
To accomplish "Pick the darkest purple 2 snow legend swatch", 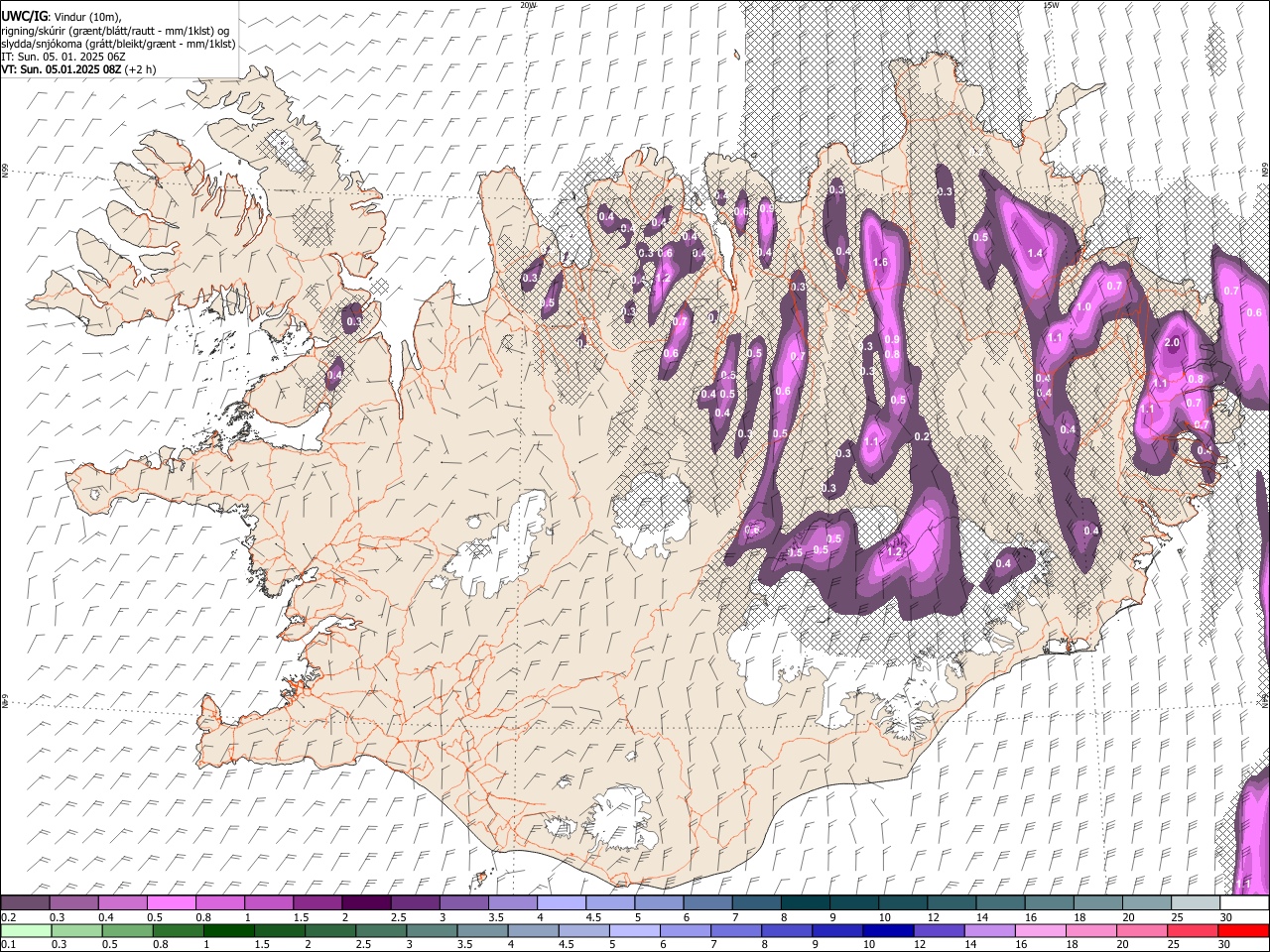I will click(x=366, y=903).
